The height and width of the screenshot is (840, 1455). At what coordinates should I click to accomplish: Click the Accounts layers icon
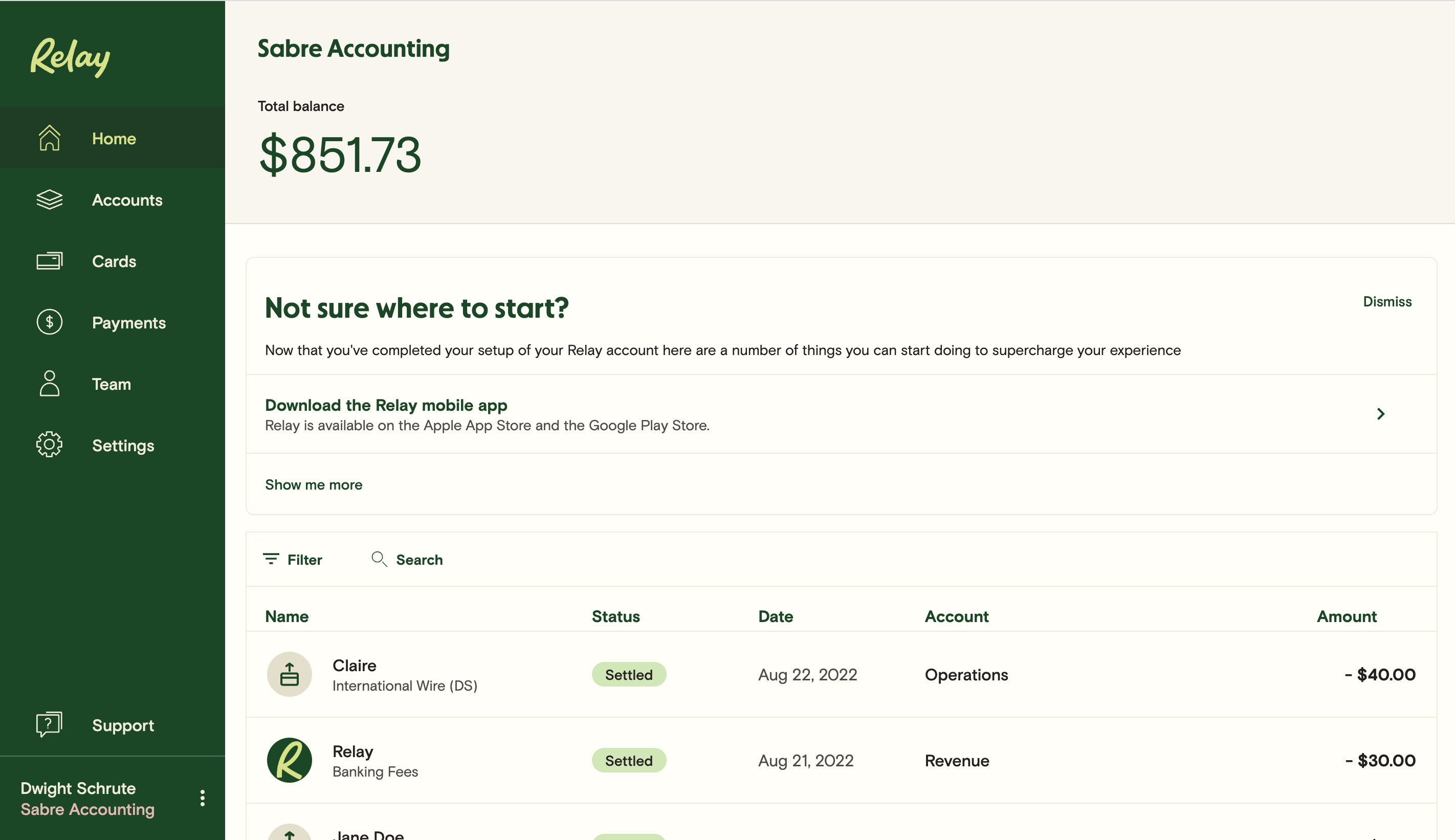tap(49, 200)
